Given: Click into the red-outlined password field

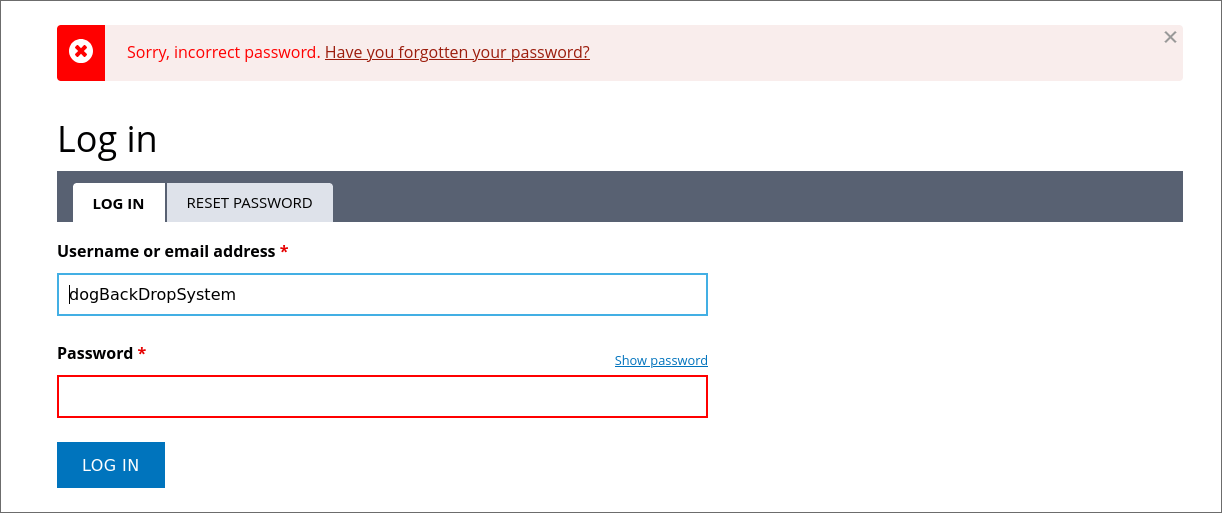Looking at the screenshot, I should (x=382, y=396).
